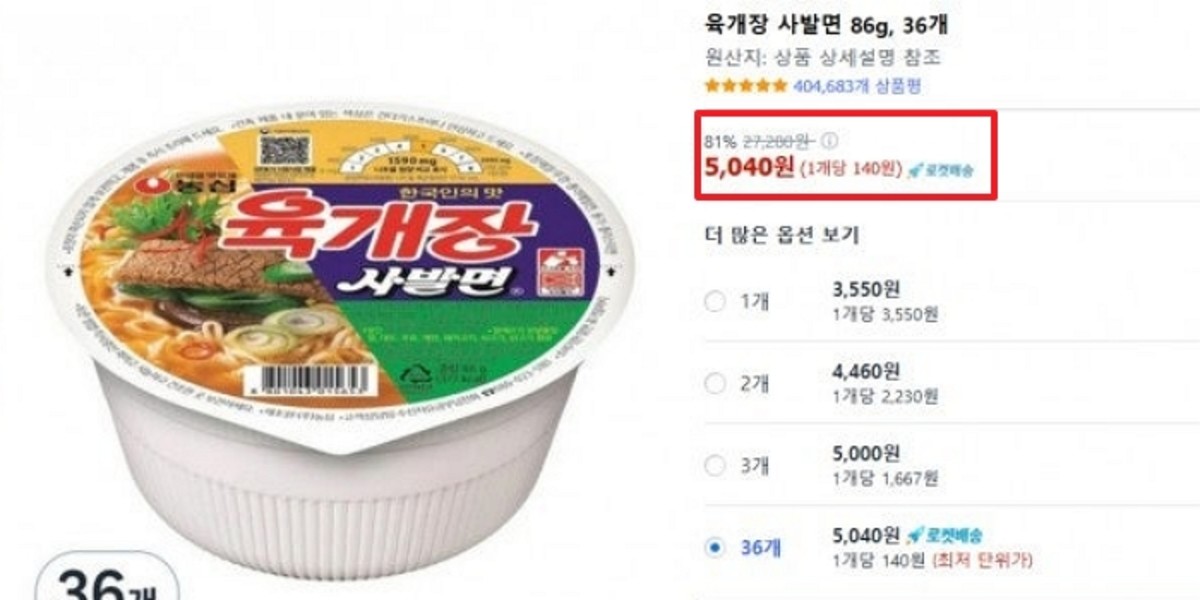Click the 원산지 상품 상세설명 참조 text
1200x600 pixels.
tap(822, 58)
